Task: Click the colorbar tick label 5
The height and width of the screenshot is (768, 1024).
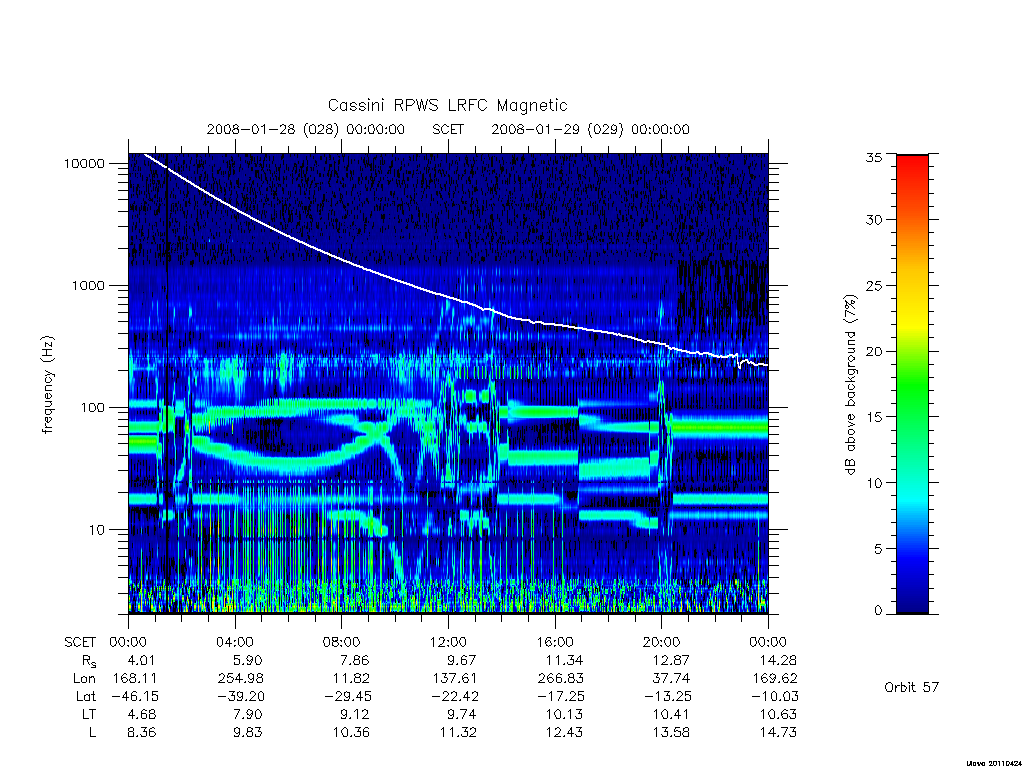Action: pyautogui.click(x=878, y=549)
